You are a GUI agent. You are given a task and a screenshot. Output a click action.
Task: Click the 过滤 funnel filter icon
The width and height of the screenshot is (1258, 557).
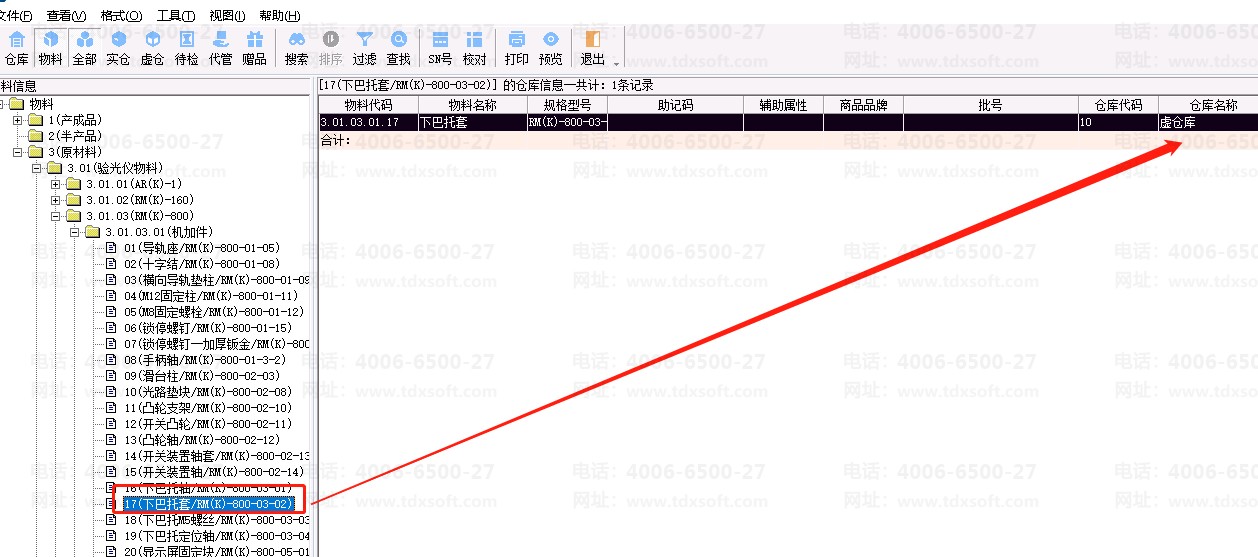365,48
